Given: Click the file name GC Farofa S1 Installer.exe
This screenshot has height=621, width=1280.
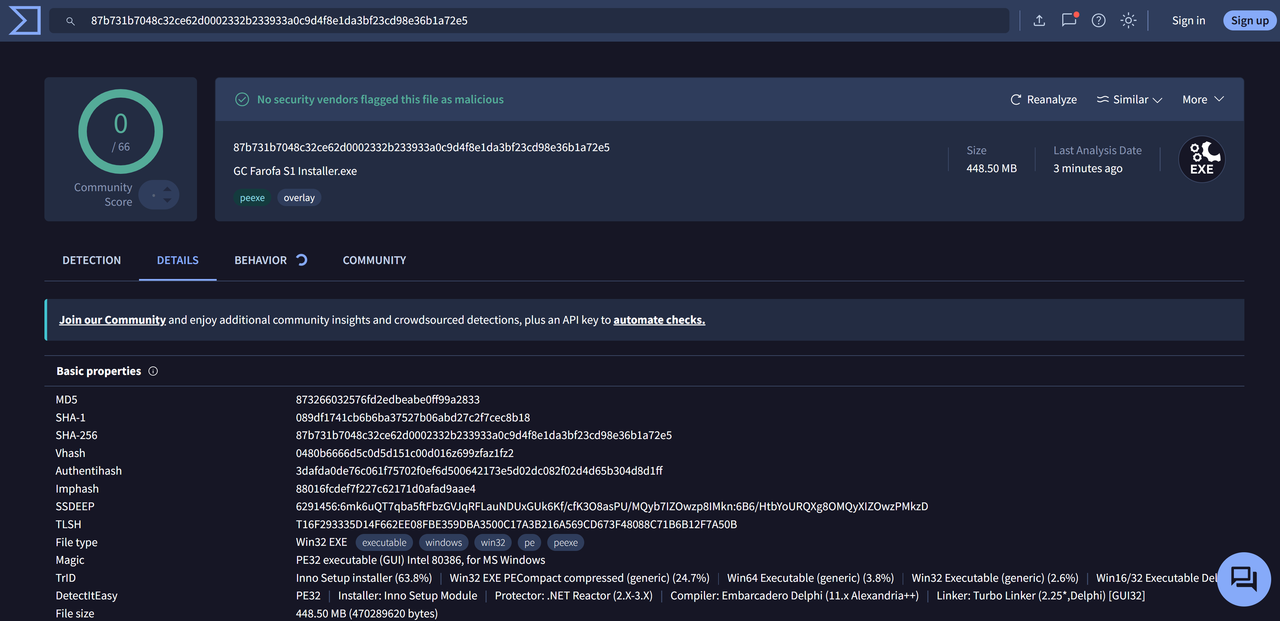Looking at the screenshot, I should (295, 171).
